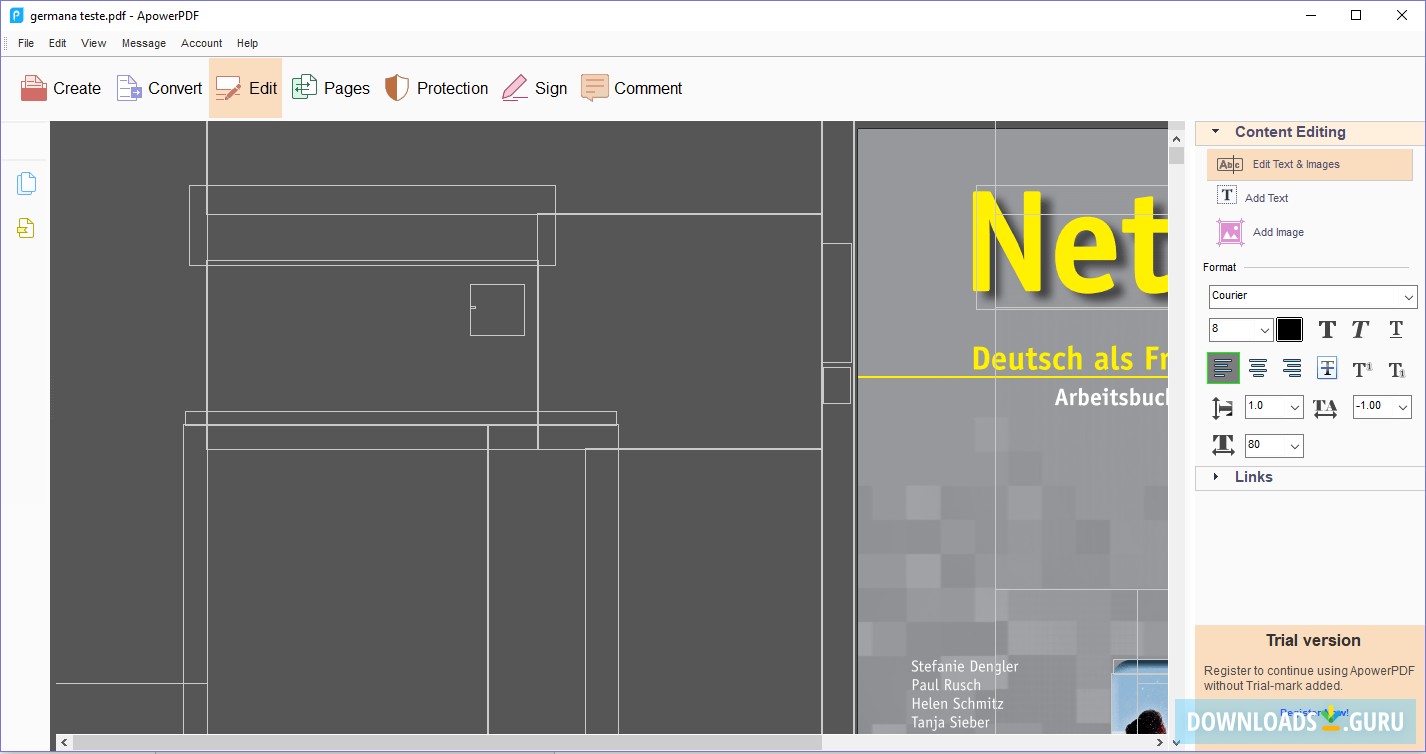Switch to the Edit tab in the toolbar
The height and width of the screenshot is (754, 1426).
pos(246,88)
